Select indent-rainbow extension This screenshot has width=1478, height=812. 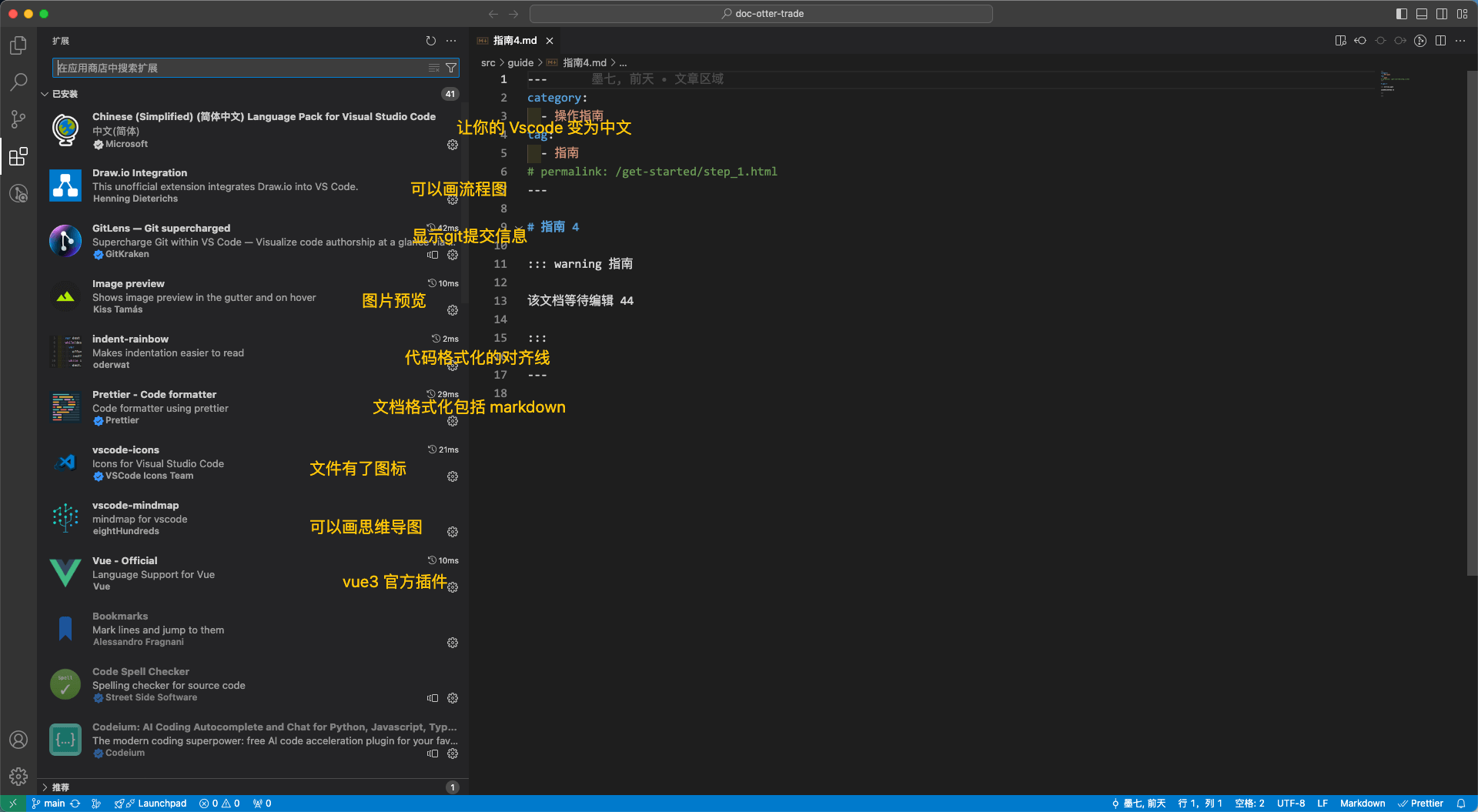(x=252, y=352)
